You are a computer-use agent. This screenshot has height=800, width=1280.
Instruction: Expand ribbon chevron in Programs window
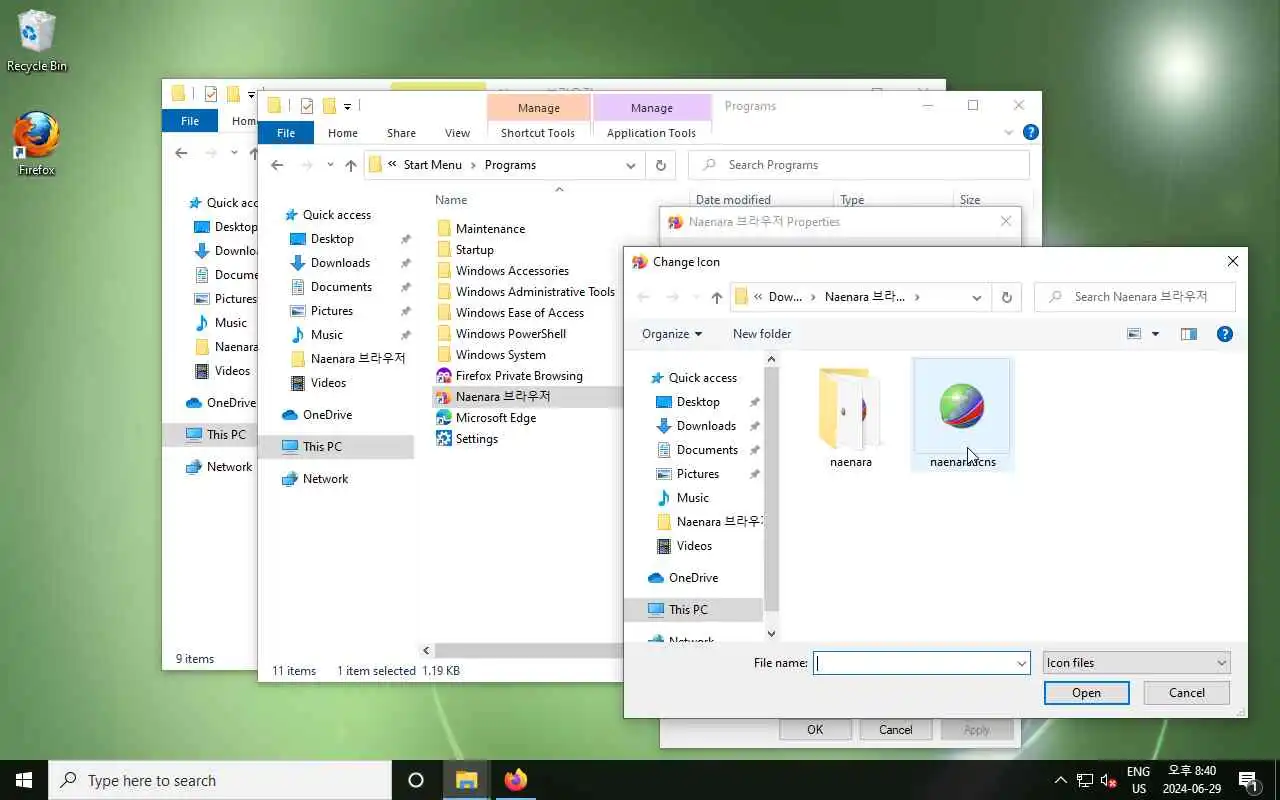(x=1008, y=133)
